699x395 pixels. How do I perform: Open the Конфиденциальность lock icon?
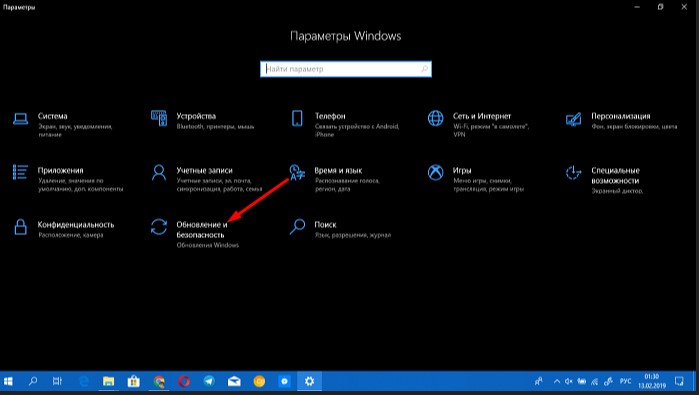(x=21, y=226)
